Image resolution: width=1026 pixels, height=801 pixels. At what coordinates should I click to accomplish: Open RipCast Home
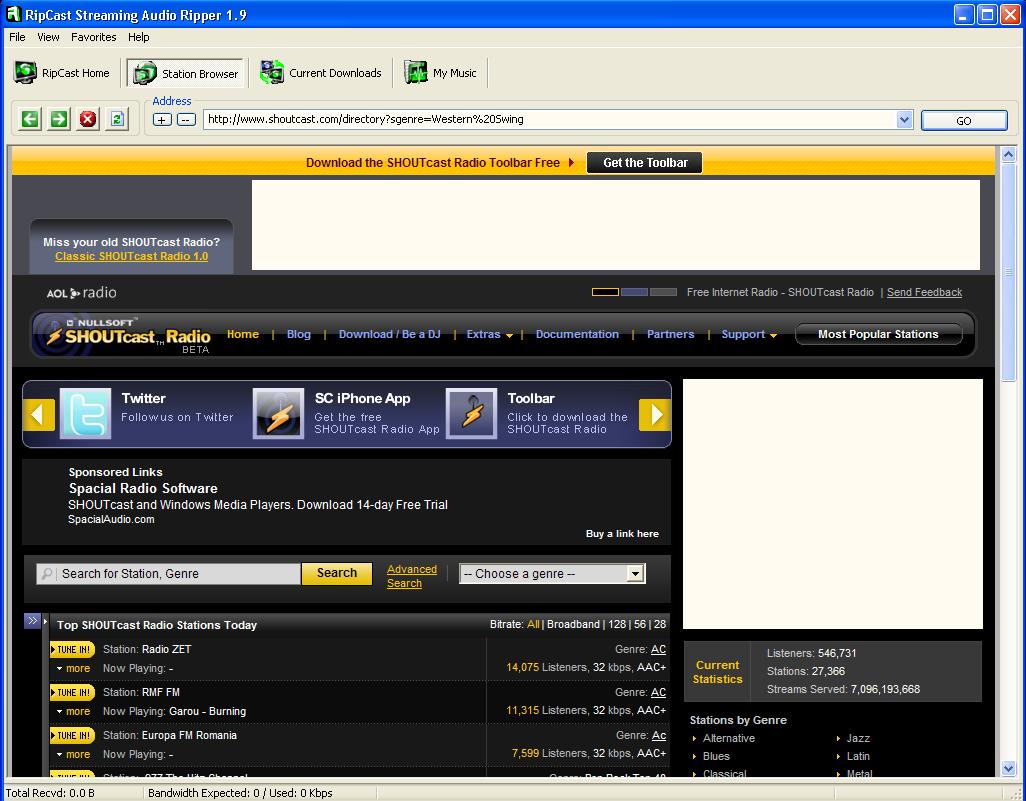tap(62, 73)
